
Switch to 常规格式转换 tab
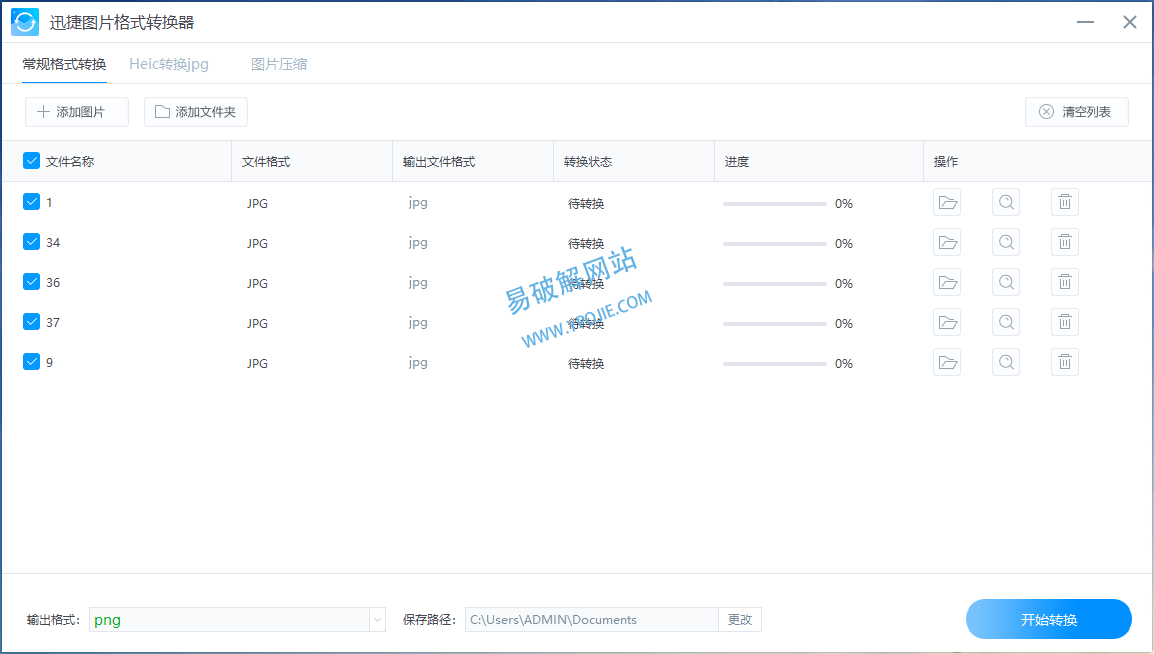(64, 65)
